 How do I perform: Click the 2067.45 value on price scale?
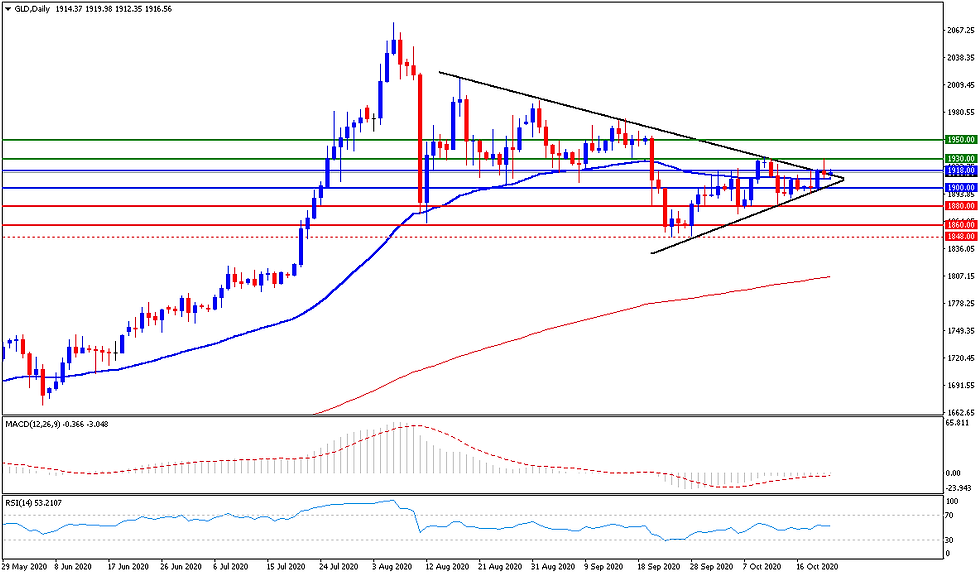pos(960,31)
